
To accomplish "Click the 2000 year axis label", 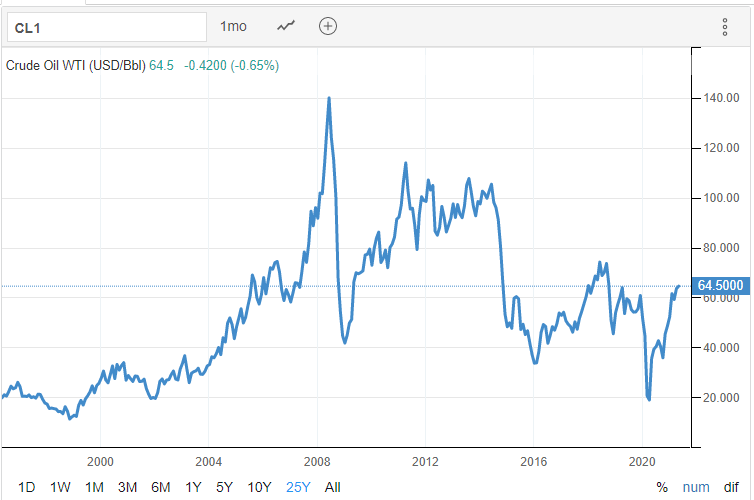I will tap(100, 462).
